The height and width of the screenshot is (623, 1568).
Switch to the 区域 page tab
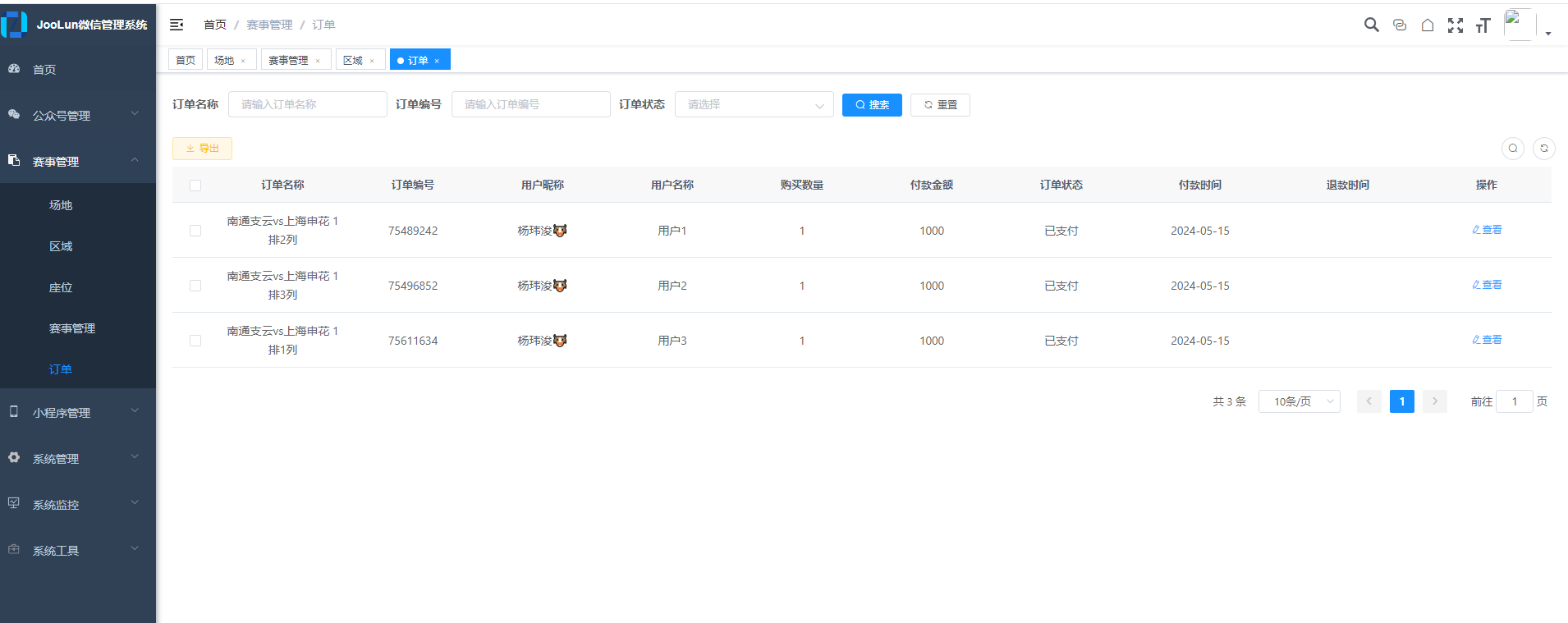click(360, 60)
